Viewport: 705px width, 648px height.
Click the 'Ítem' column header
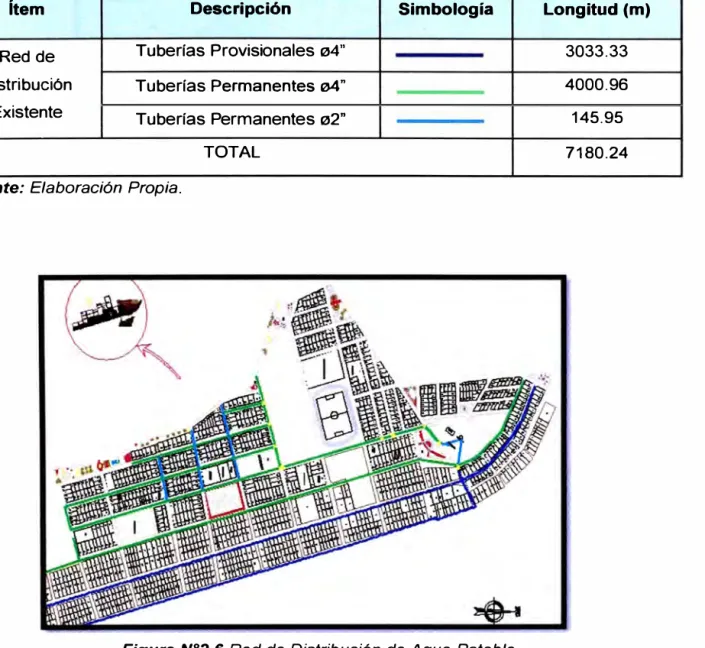click(27, 9)
